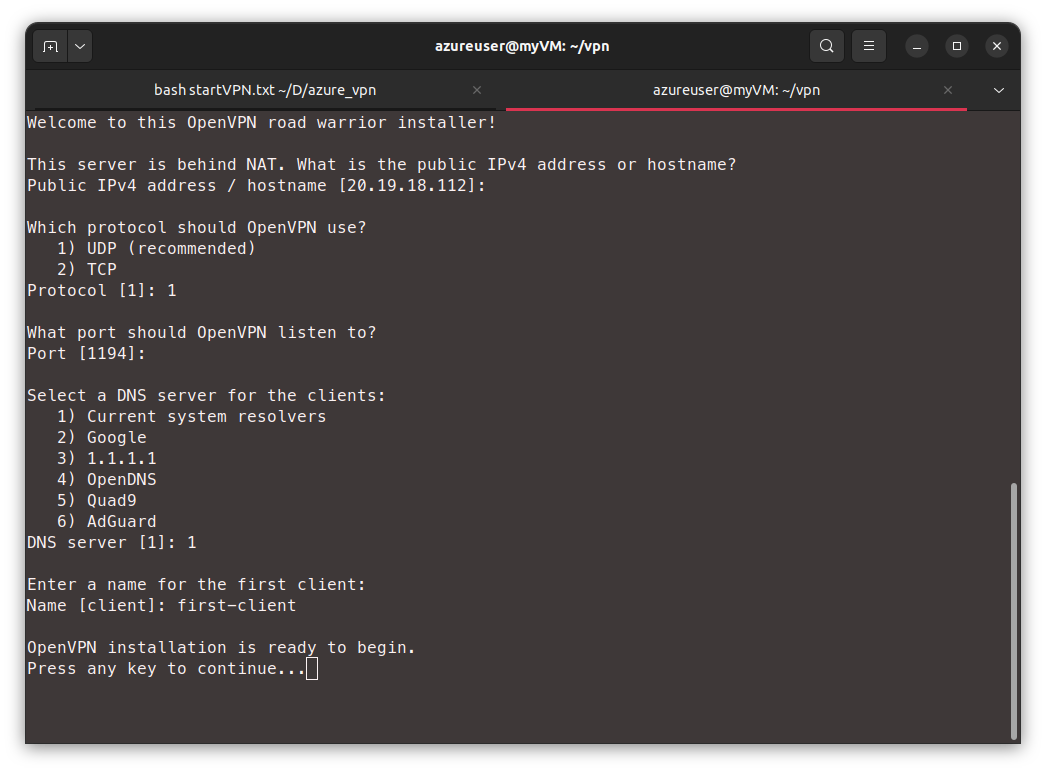Click the 'AdGuard' DNS option line
1046x772 pixels.
[121, 521]
